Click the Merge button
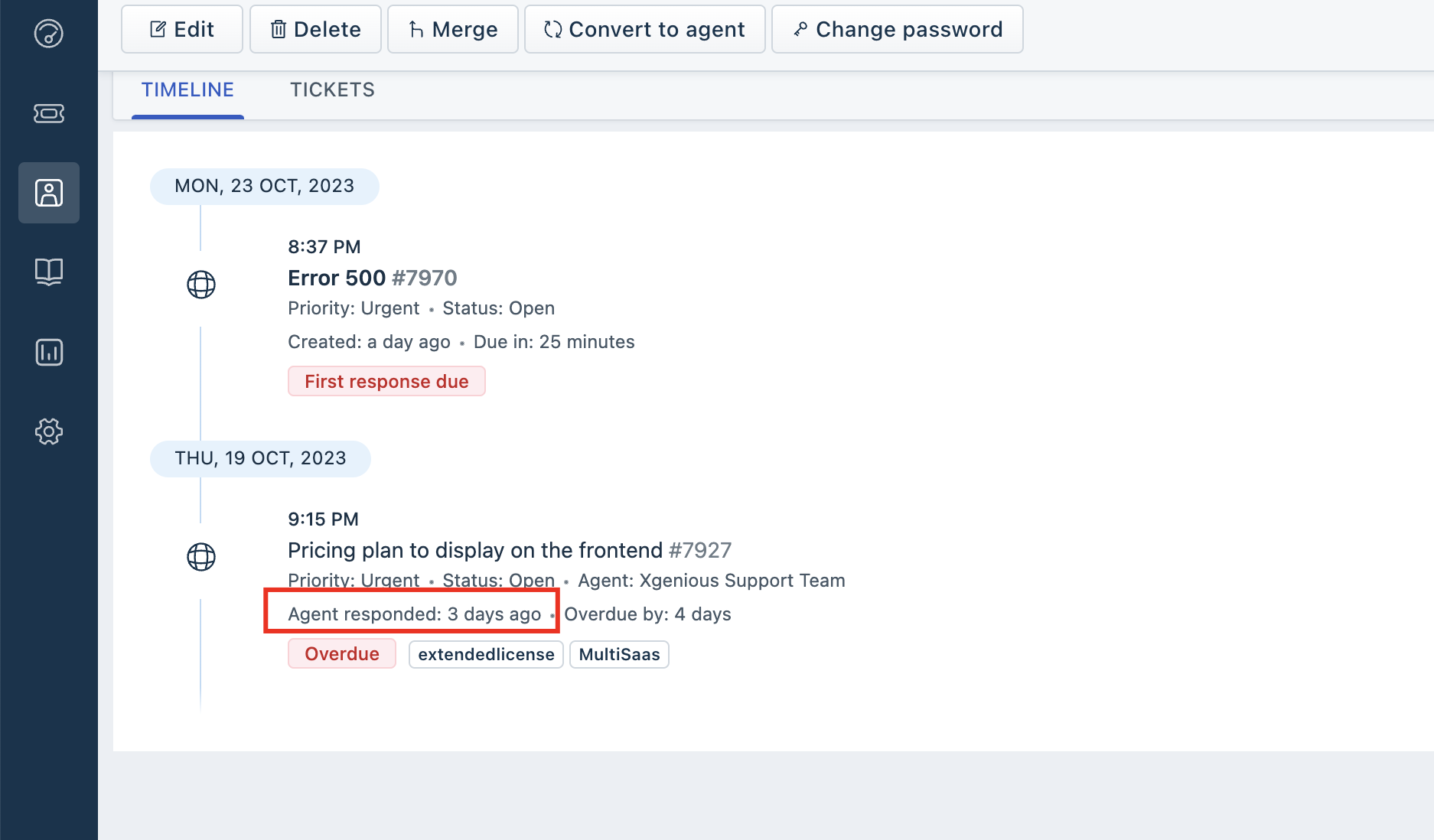Viewport: 1434px width, 840px height. coord(453,29)
